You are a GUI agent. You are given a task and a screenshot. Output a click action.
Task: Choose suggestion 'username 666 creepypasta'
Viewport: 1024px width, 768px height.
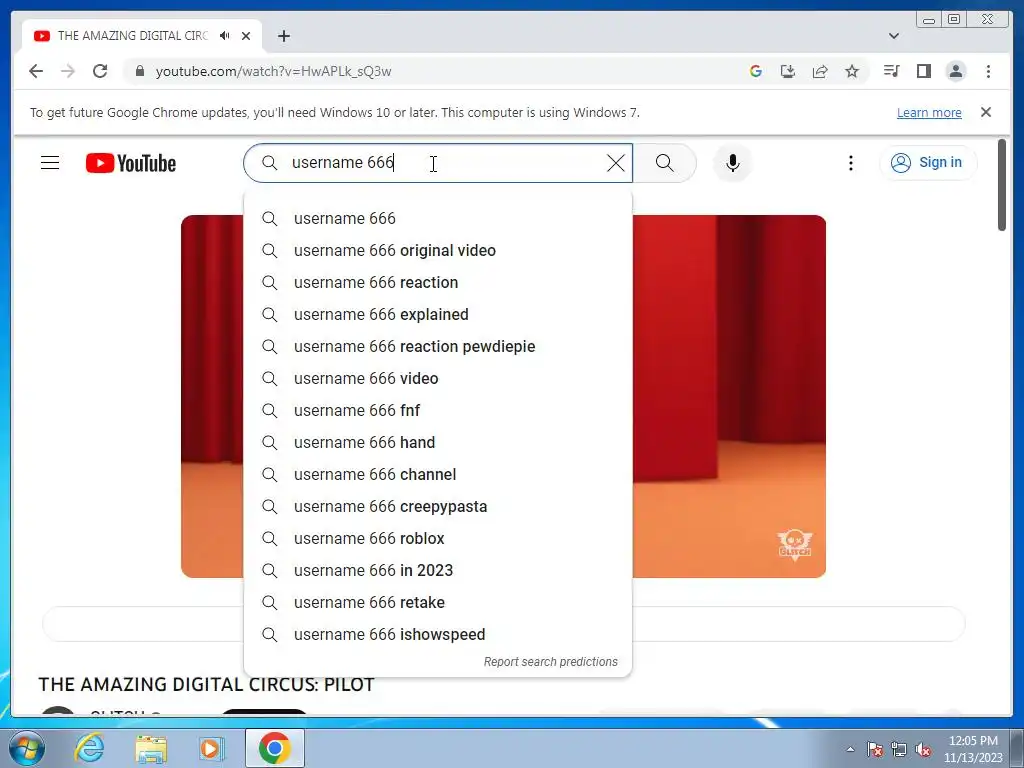[438, 506]
